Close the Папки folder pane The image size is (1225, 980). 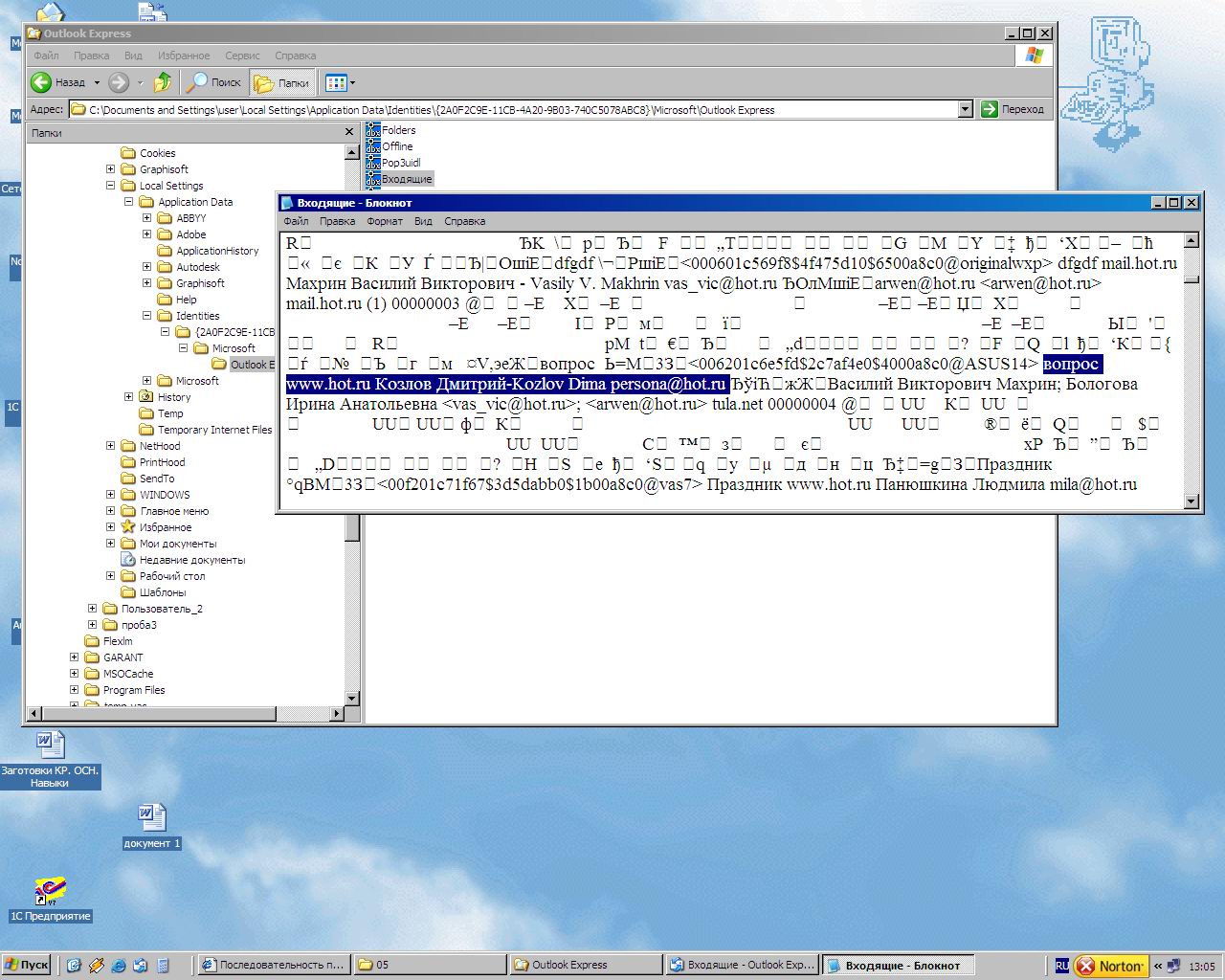pos(349,132)
